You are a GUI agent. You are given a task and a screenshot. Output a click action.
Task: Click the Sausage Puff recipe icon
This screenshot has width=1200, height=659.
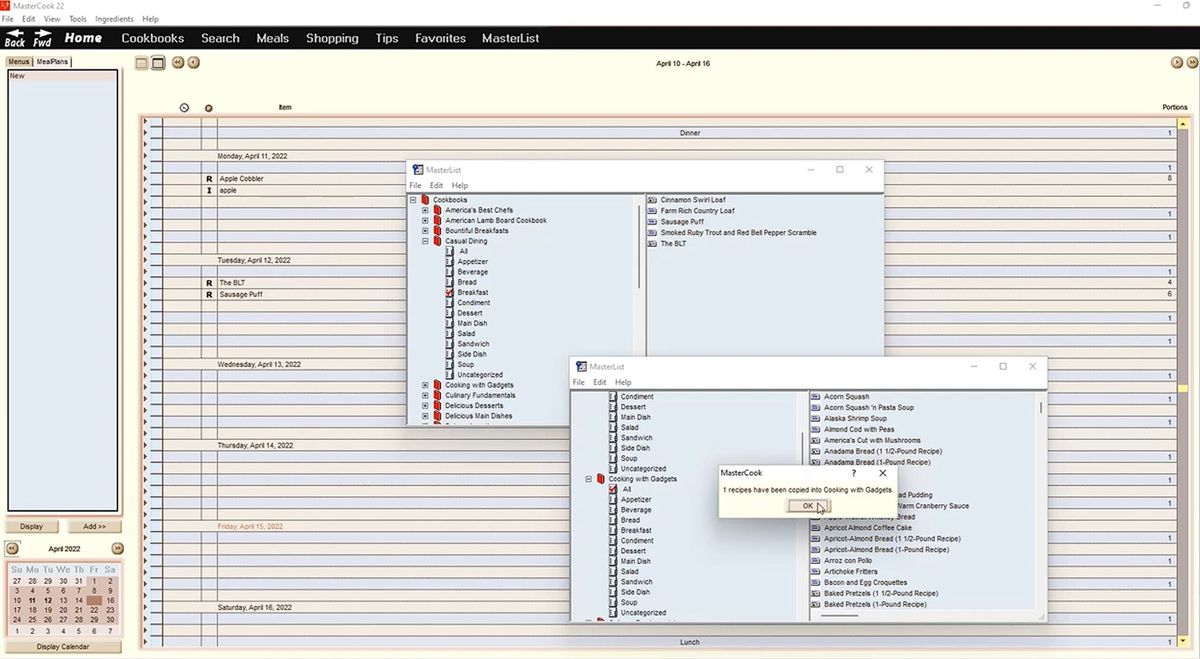(652, 222)
